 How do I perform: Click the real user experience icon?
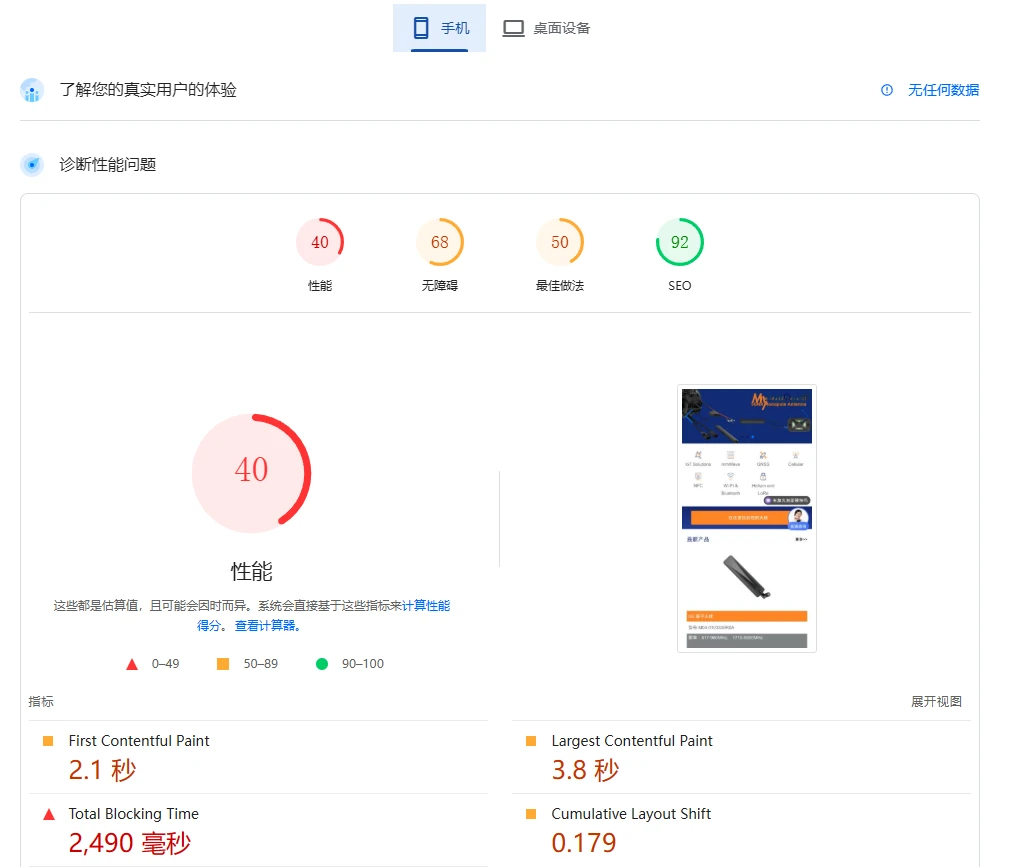click(x=32, y=91)
